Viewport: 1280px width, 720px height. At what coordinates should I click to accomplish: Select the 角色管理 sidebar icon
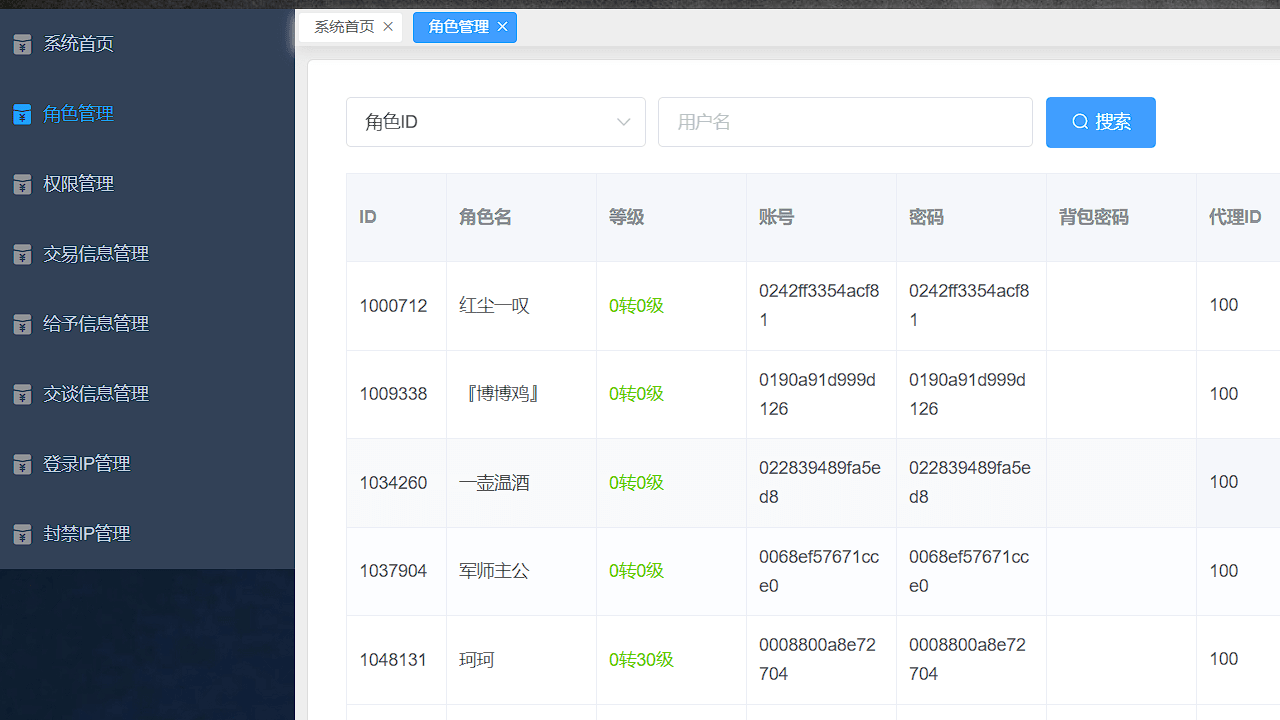click(x=22, y=114)
